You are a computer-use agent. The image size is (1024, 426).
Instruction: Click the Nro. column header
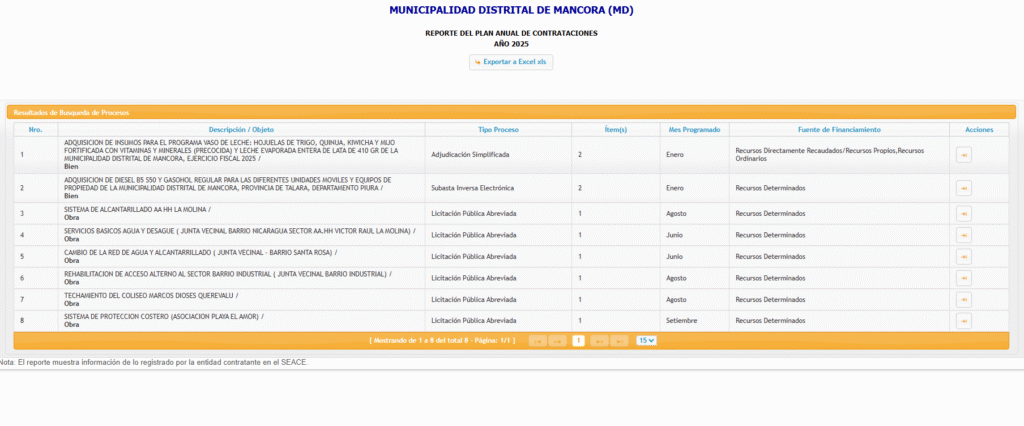[35, 130]
